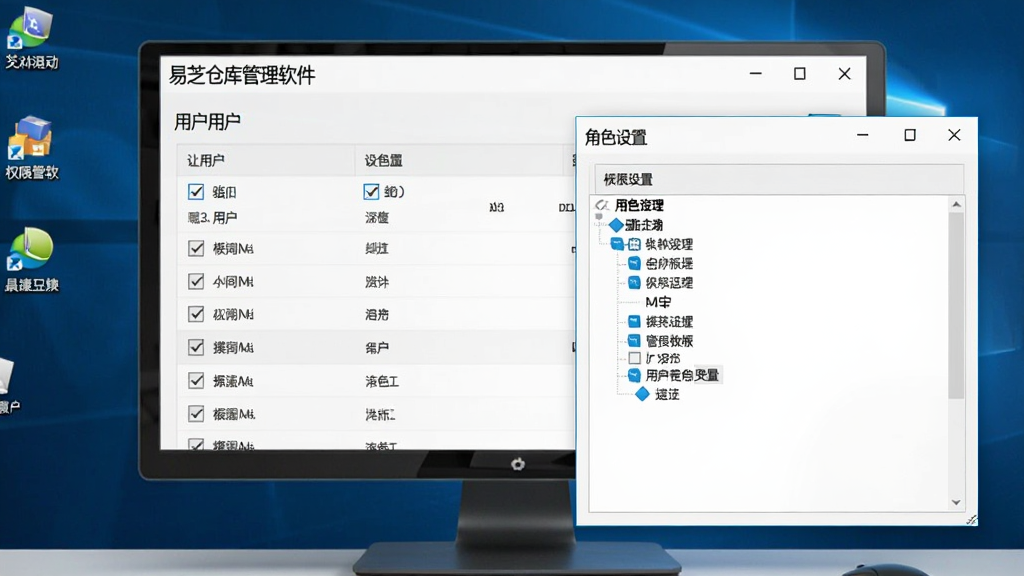Select the 用色管理 root node

coord(639,205)
